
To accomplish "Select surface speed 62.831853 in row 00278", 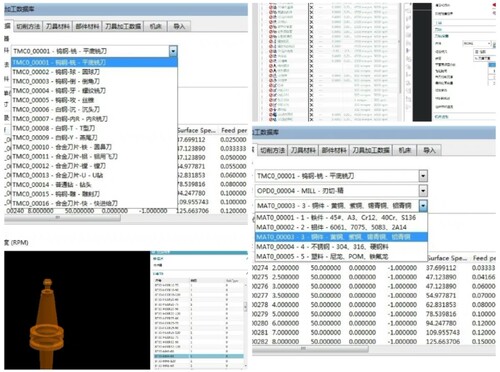I will 443,305.
